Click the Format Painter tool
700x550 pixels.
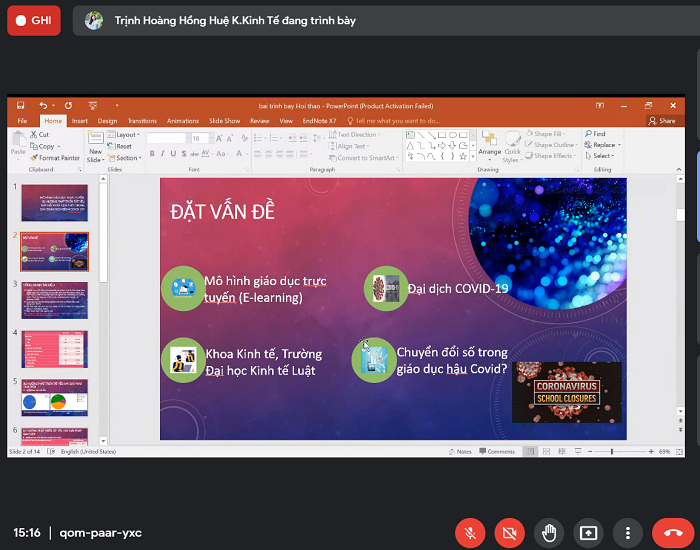pos(58,158)
